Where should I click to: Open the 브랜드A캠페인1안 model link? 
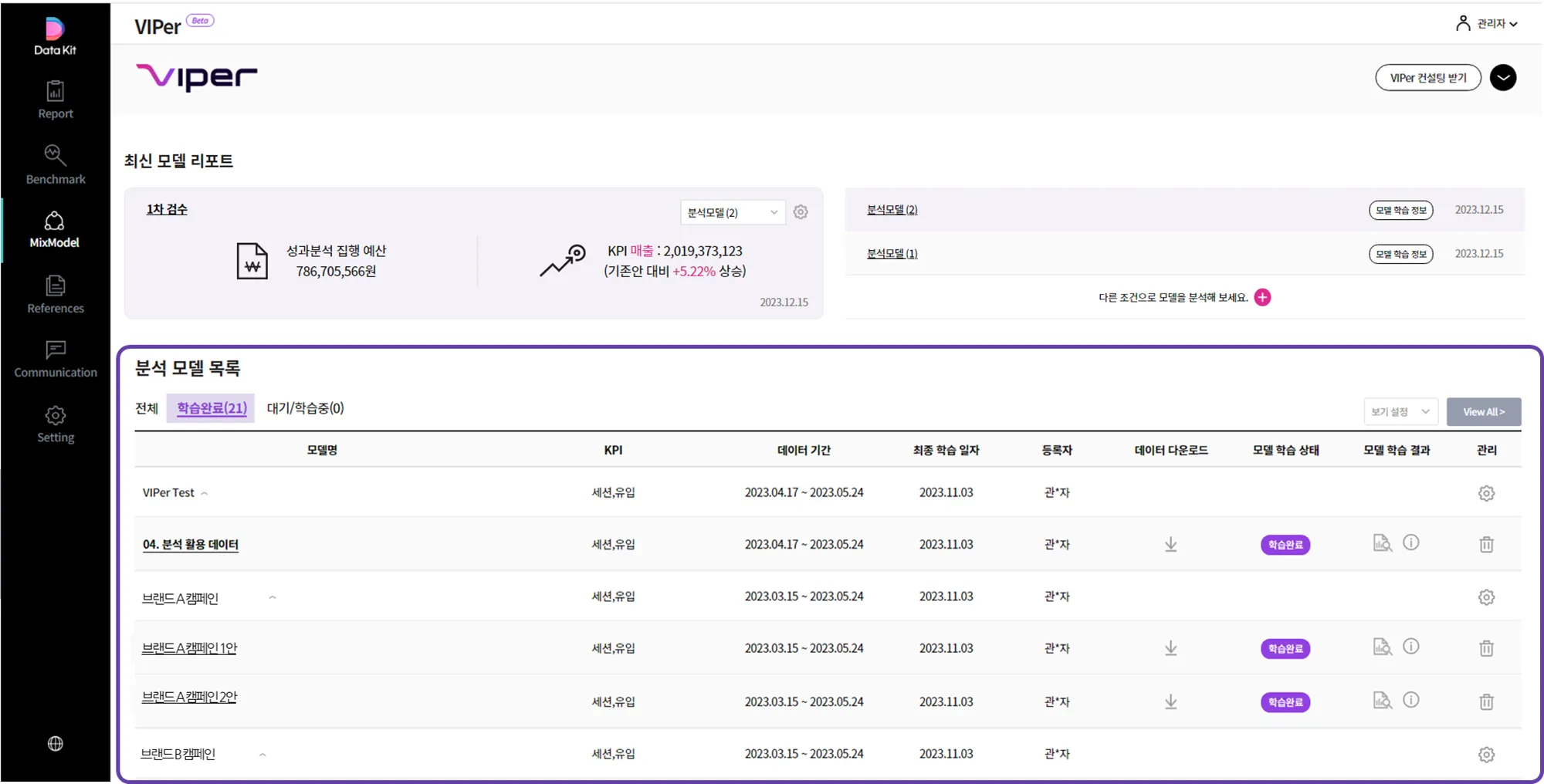189,648
